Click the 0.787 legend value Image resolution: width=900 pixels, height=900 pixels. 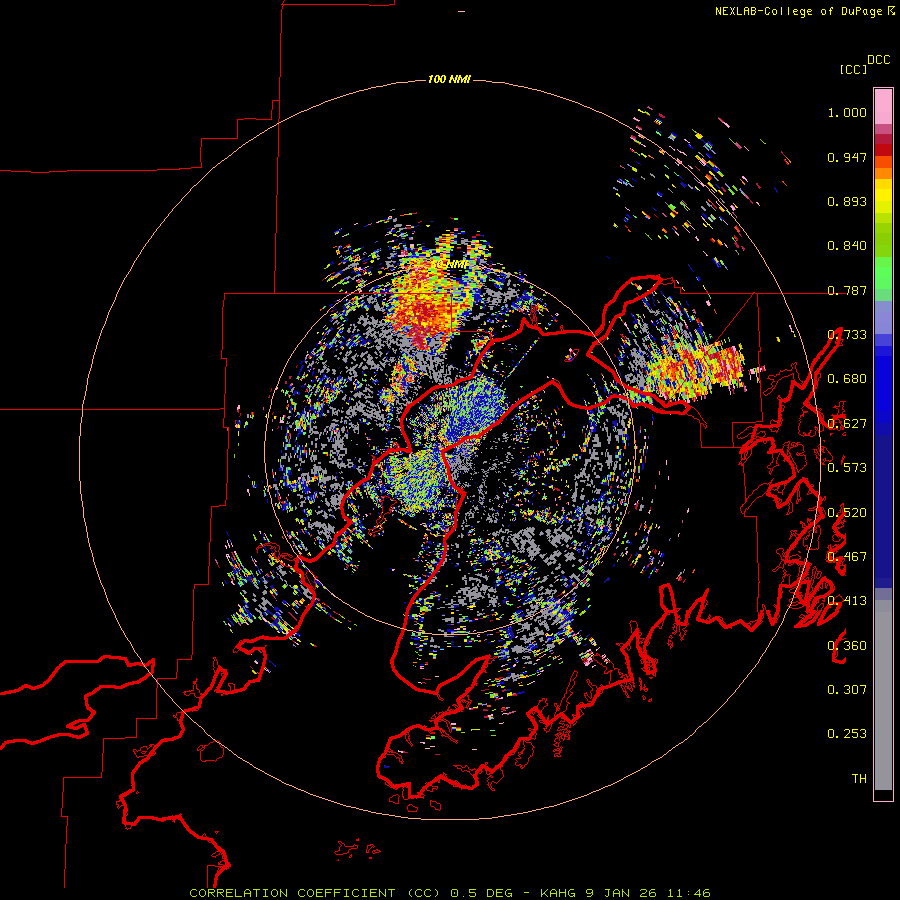(847, 290)
